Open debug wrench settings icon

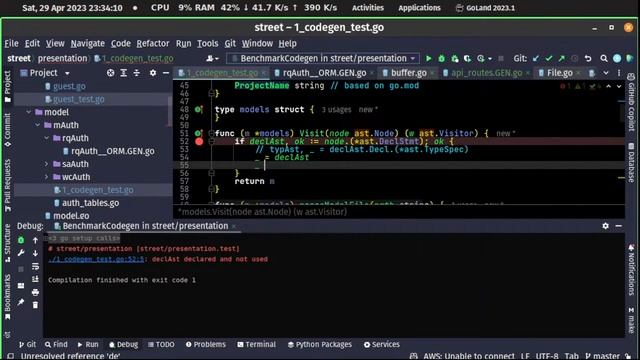point(21,253)
